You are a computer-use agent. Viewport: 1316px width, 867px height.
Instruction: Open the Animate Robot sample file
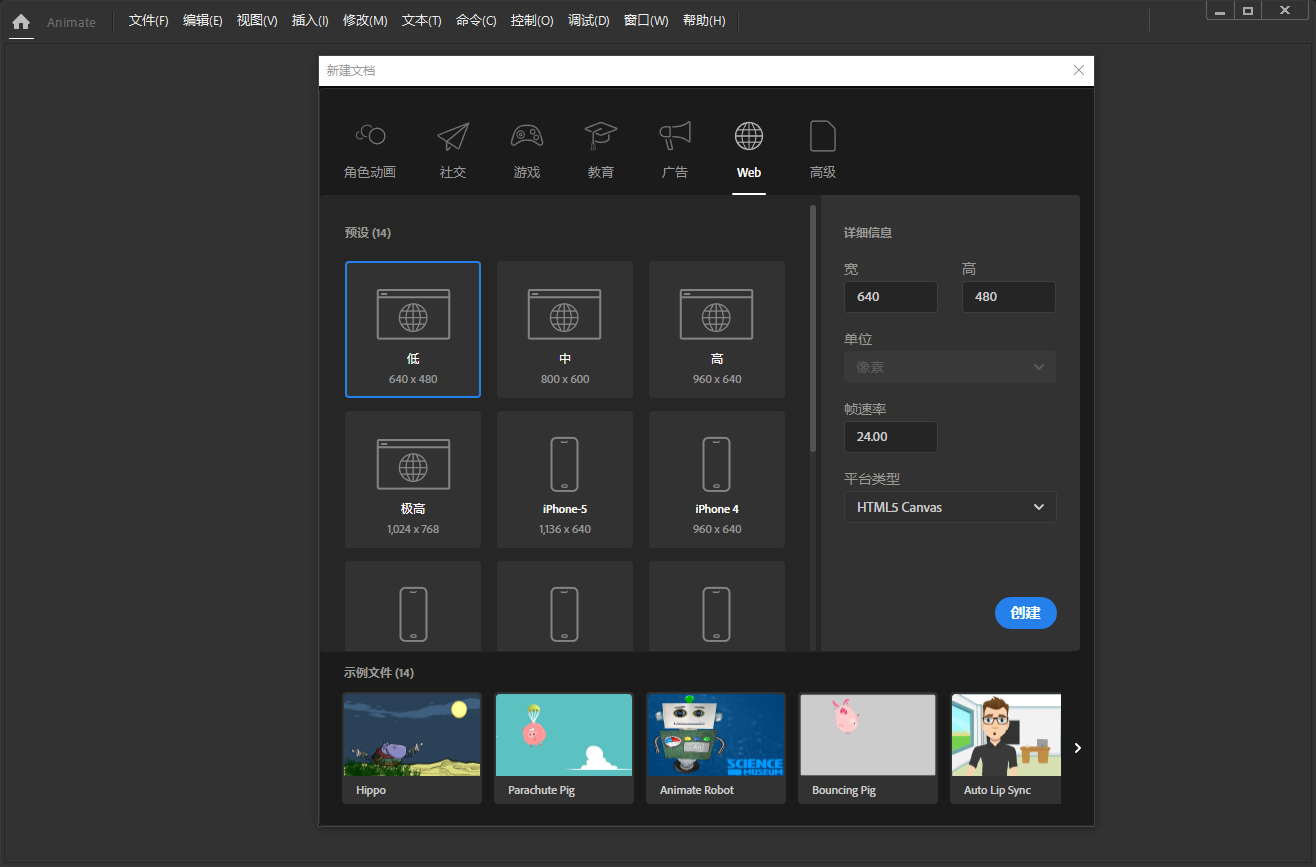tap(716, 748)
